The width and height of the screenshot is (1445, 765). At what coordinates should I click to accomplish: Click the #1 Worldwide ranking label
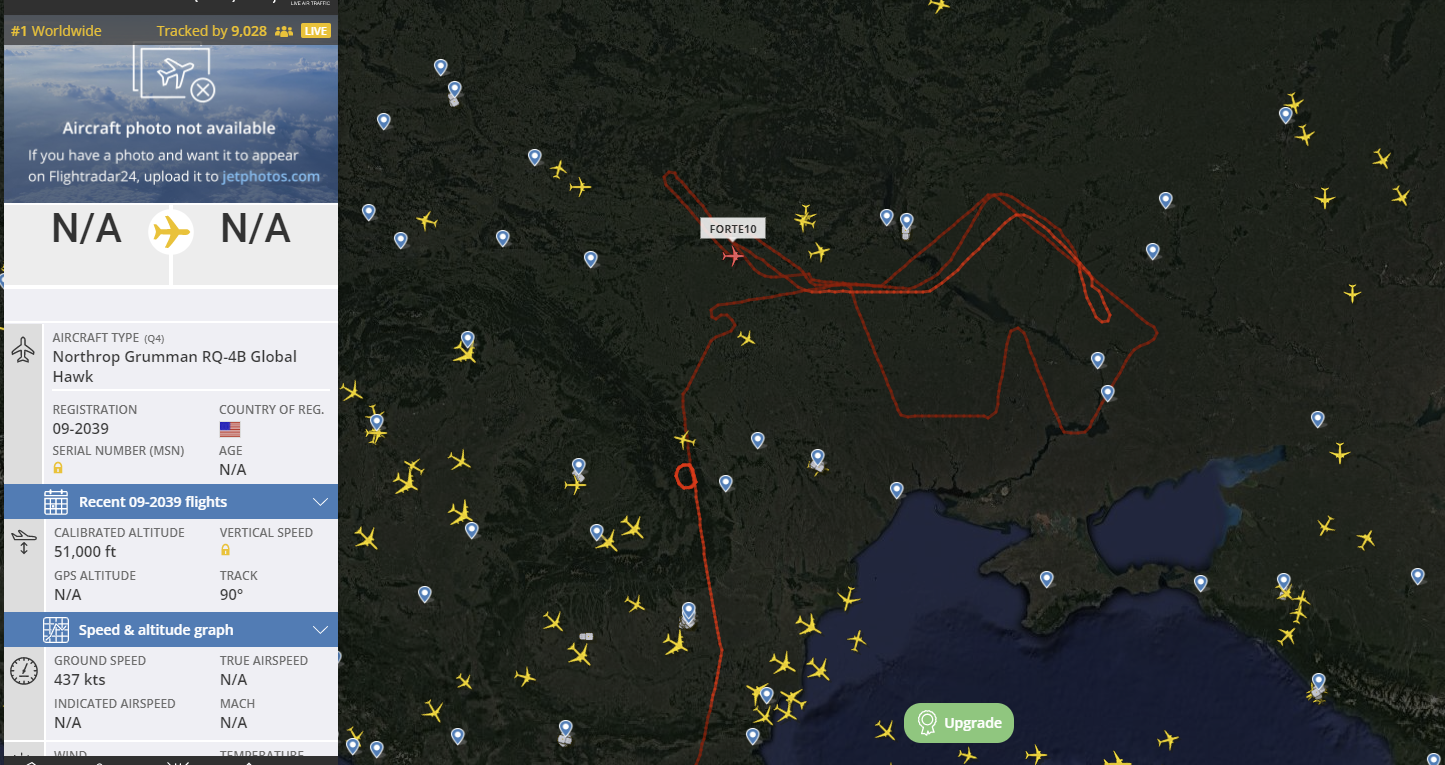coord(56,31)
